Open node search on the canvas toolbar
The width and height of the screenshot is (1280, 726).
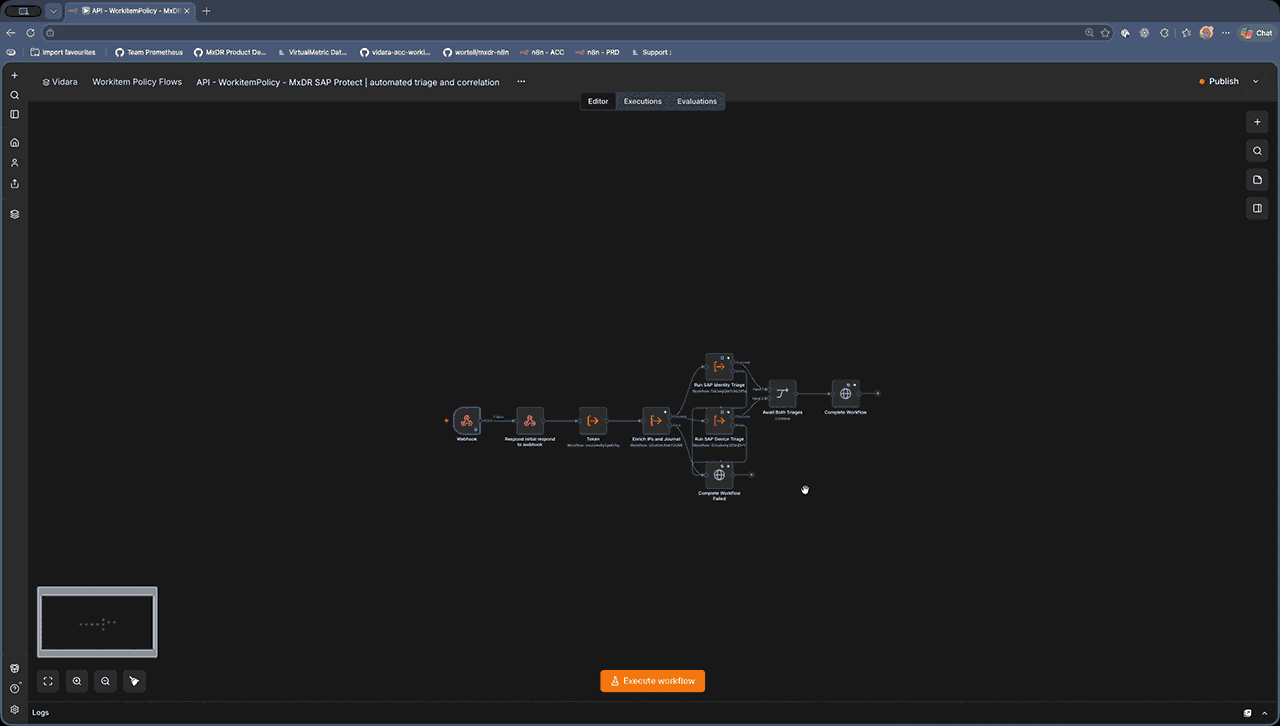pyautogui.click(x=1257, y=151)
